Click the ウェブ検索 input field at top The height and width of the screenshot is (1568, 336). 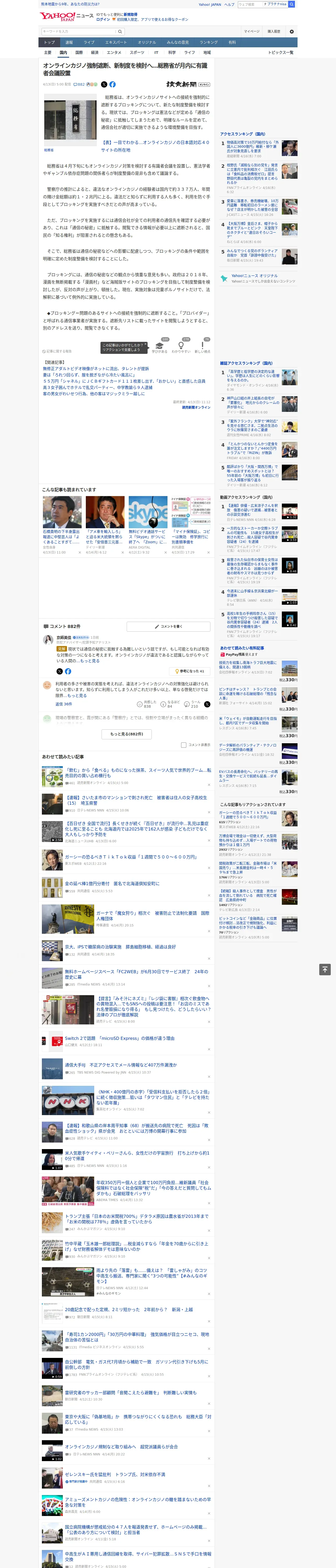[x=250, y=4]
